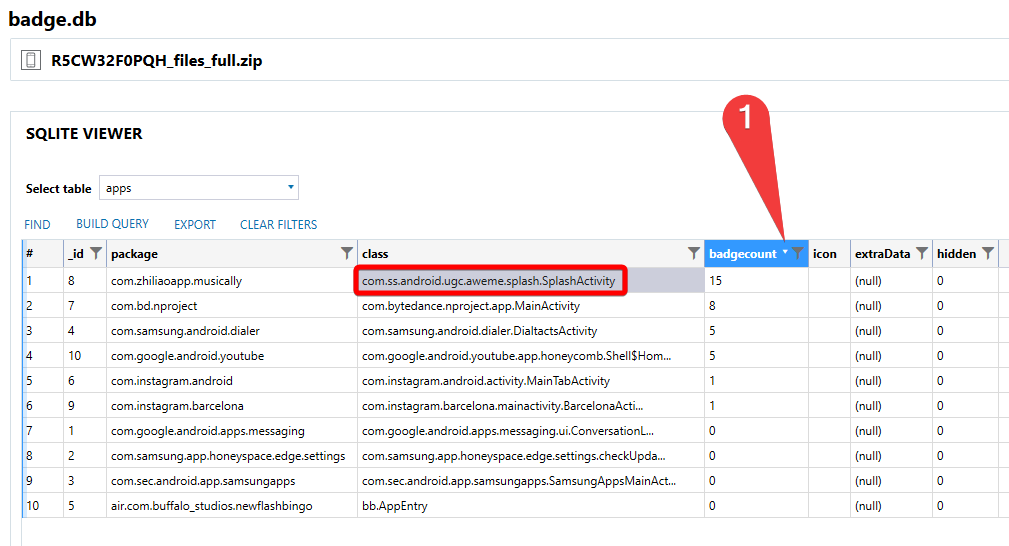The height and width of the screenshot is (546, 1009).
Task: Open the Select table dropdown showing apps
Action: click(x=199, y=188)
